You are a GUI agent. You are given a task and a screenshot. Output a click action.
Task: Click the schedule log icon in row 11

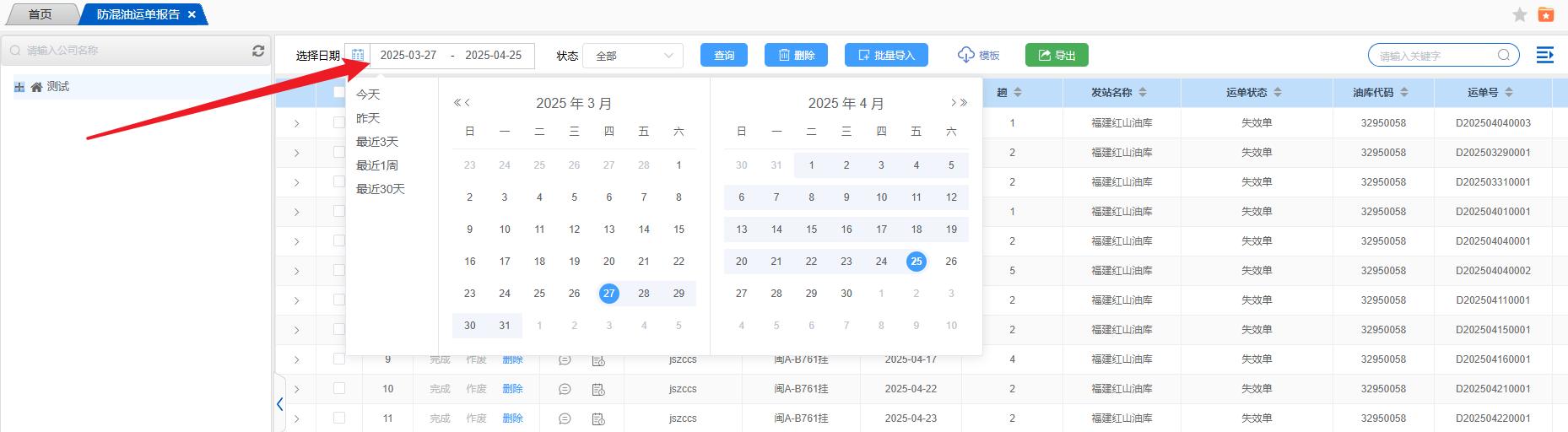click(598, 418)
